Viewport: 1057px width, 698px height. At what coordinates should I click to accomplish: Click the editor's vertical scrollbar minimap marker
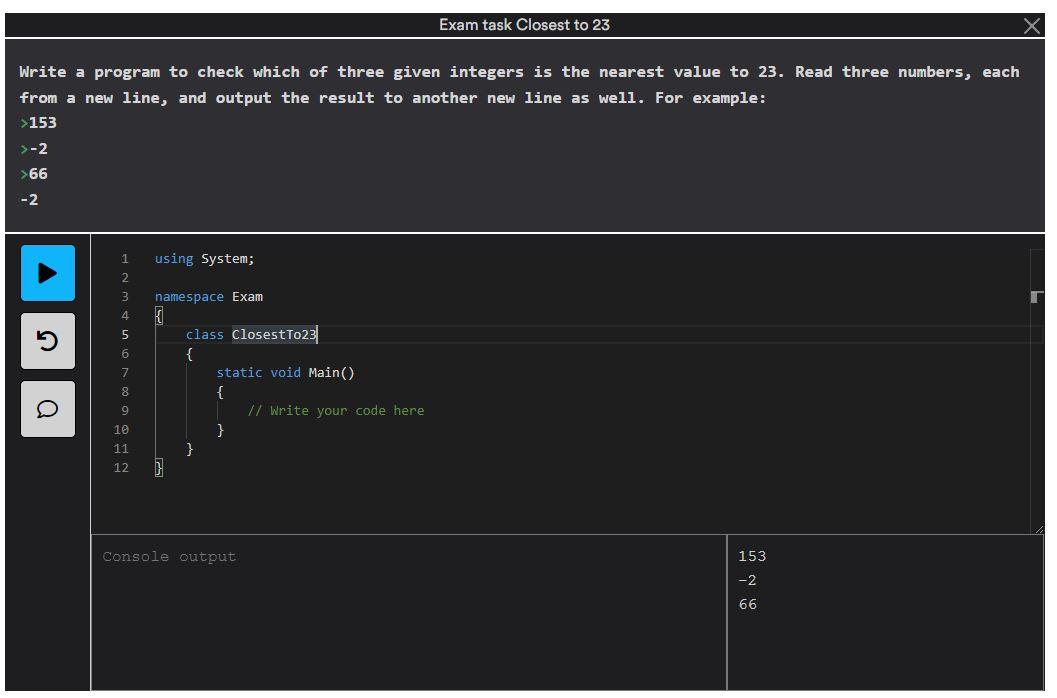point(1037,297)
